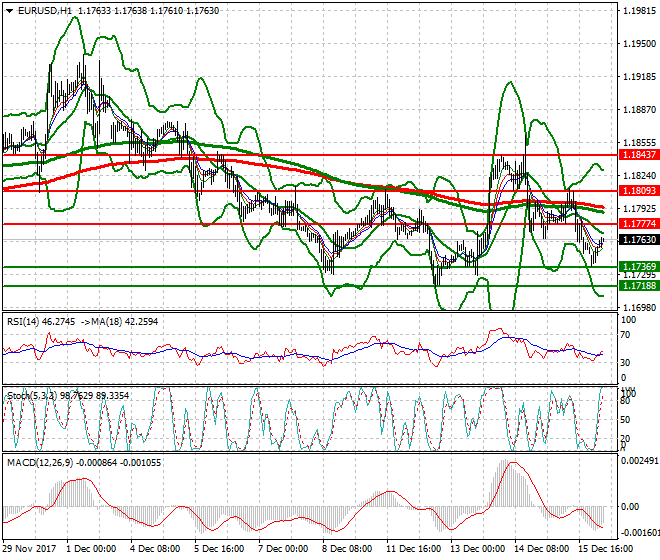
Task: Click the 29 Nov 2017 date label
Action: (29, 549)
